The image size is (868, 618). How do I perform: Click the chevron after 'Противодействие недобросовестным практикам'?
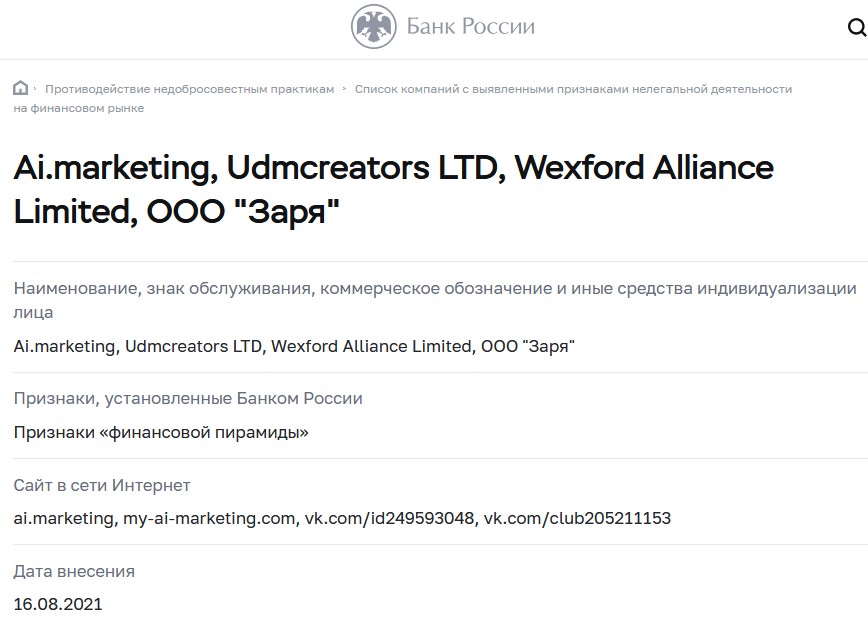345,89
